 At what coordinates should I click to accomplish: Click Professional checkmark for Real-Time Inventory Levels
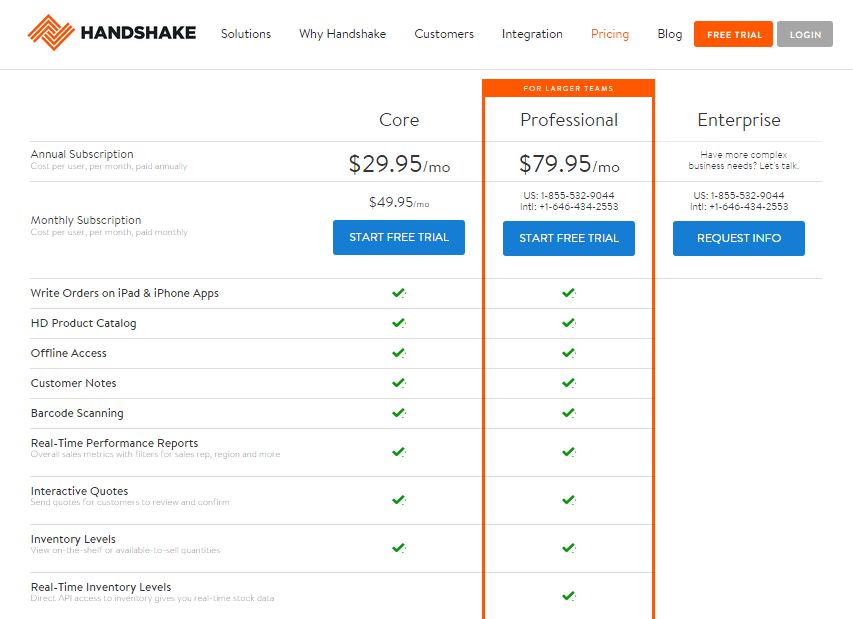pos(568,596)
